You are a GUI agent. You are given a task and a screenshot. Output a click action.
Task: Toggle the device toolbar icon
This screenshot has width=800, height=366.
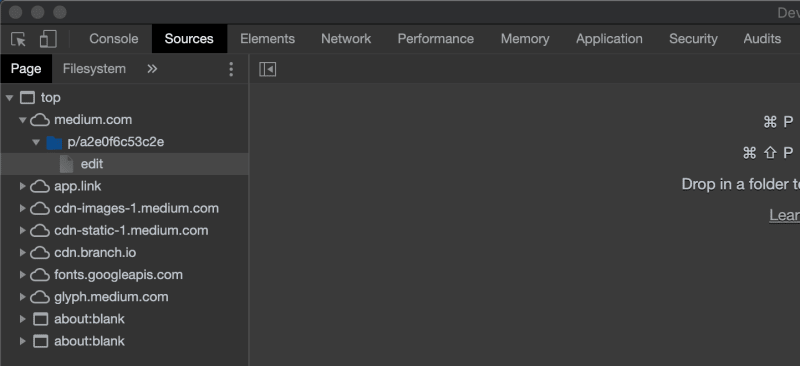pyautogui.click(x=48, y=39)
